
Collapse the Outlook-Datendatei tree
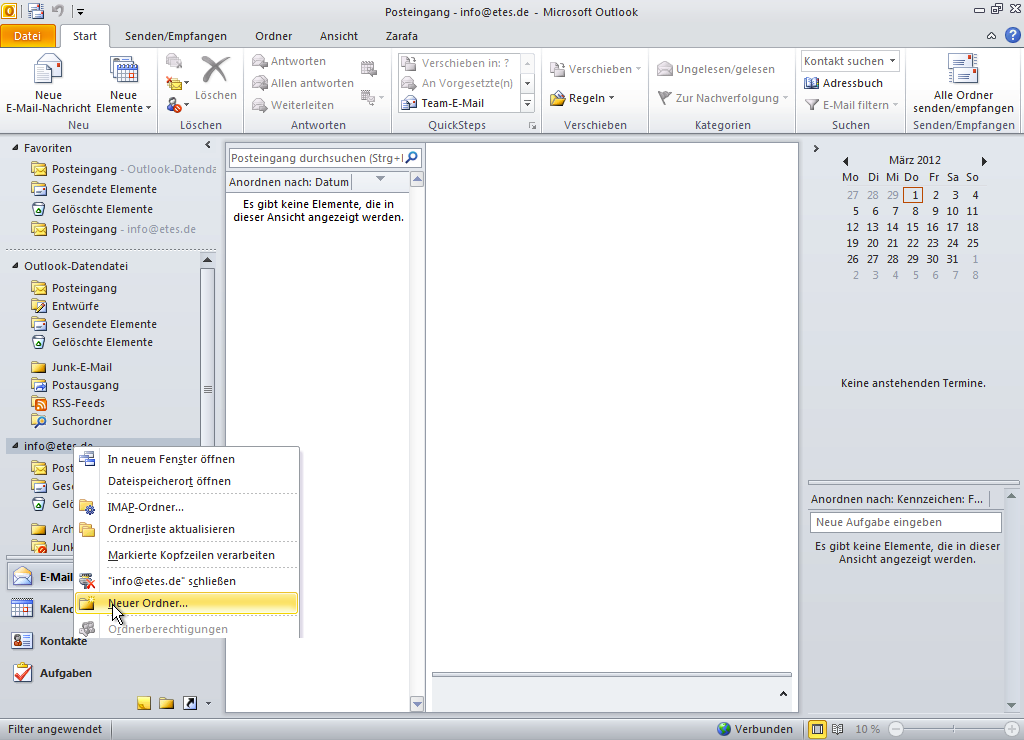(x=15, y=266)
